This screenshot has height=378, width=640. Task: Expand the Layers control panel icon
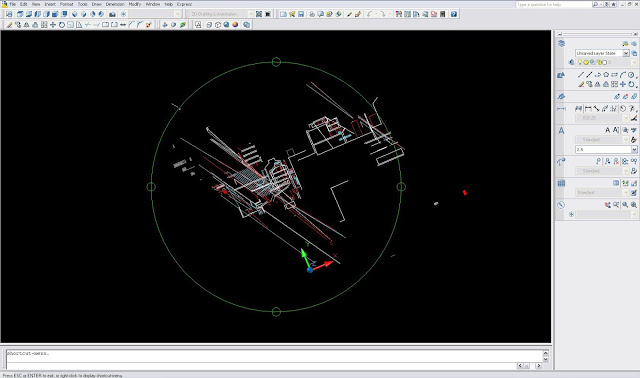click(562, 43)
